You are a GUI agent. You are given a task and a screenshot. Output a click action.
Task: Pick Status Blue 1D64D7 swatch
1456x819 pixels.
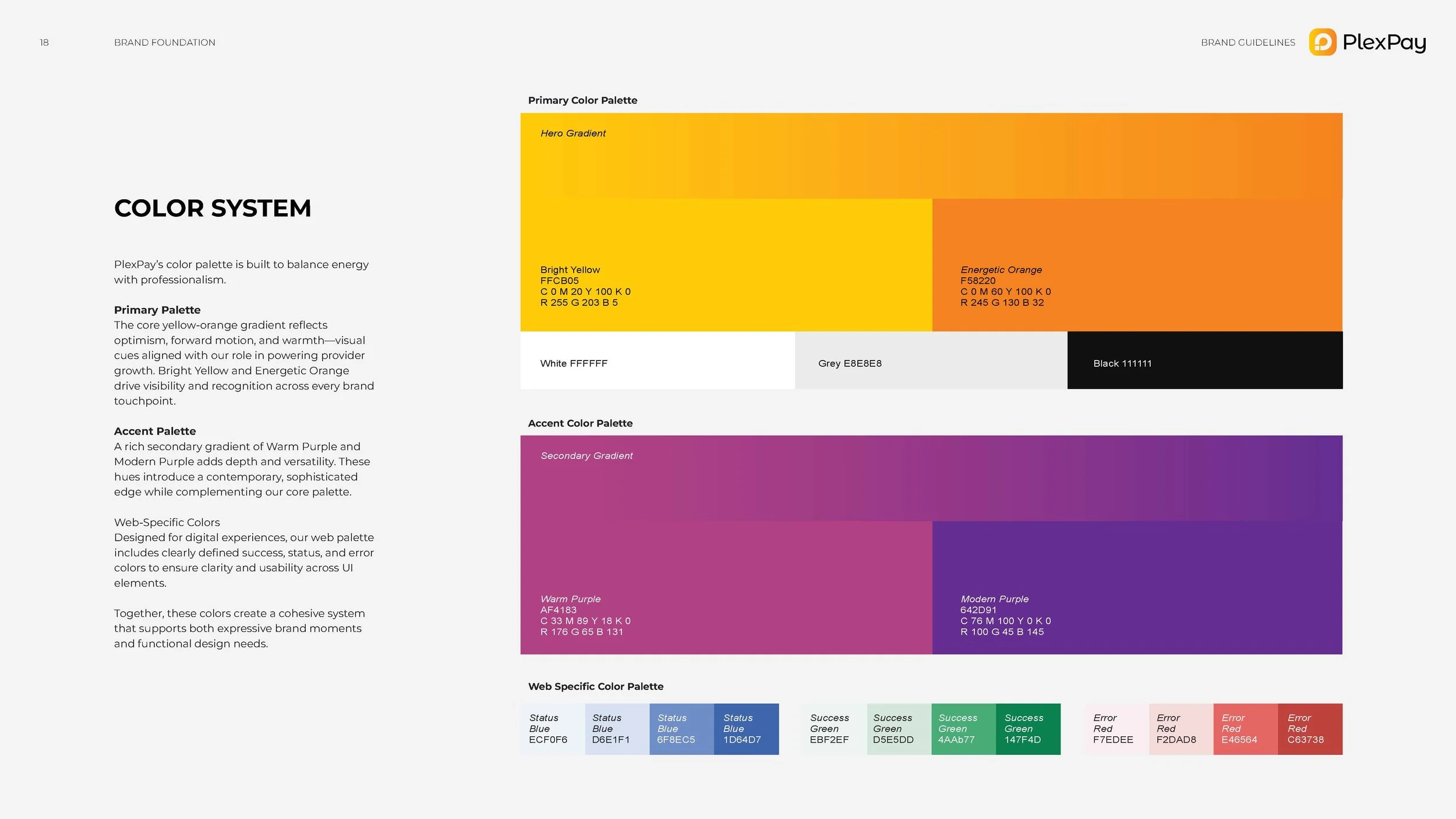746,729
